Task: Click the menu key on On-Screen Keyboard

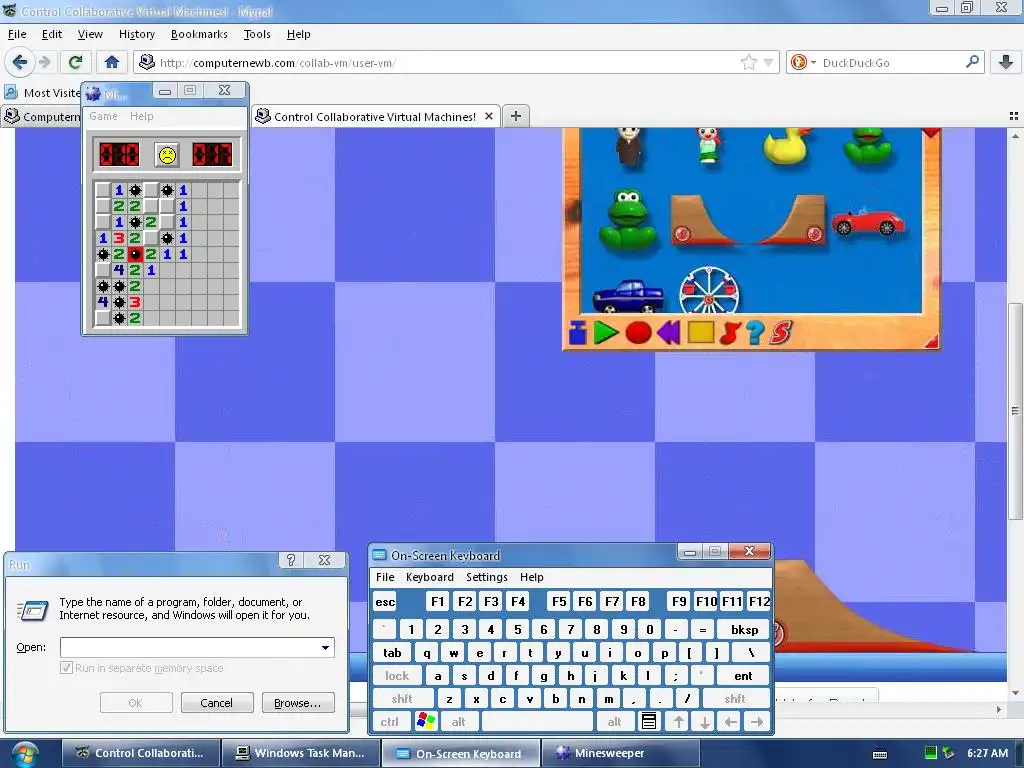Action: tap(648, 722)
